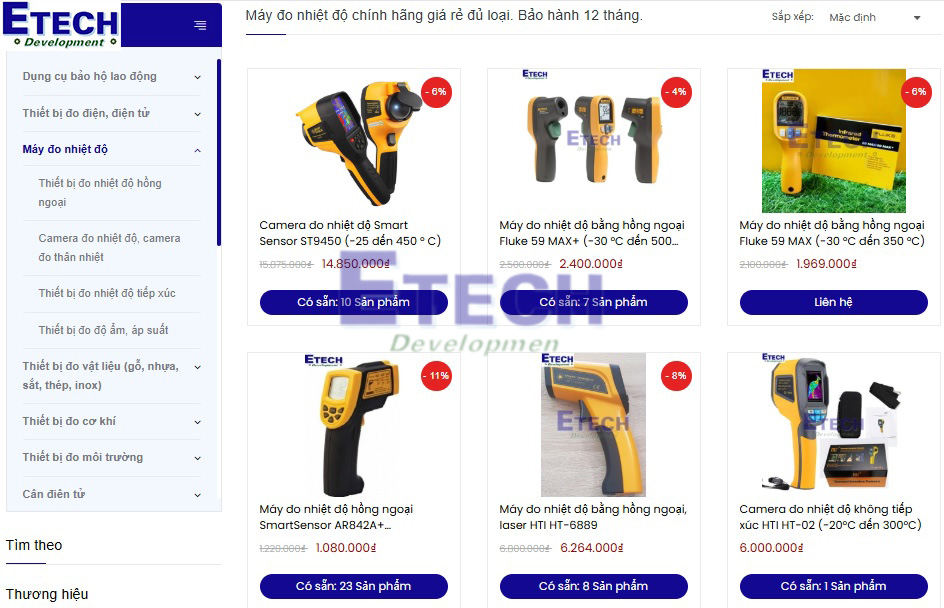Click the -8% badge on HTI HT-6889
The image size is (944, 608).
[x=677, y=376]
